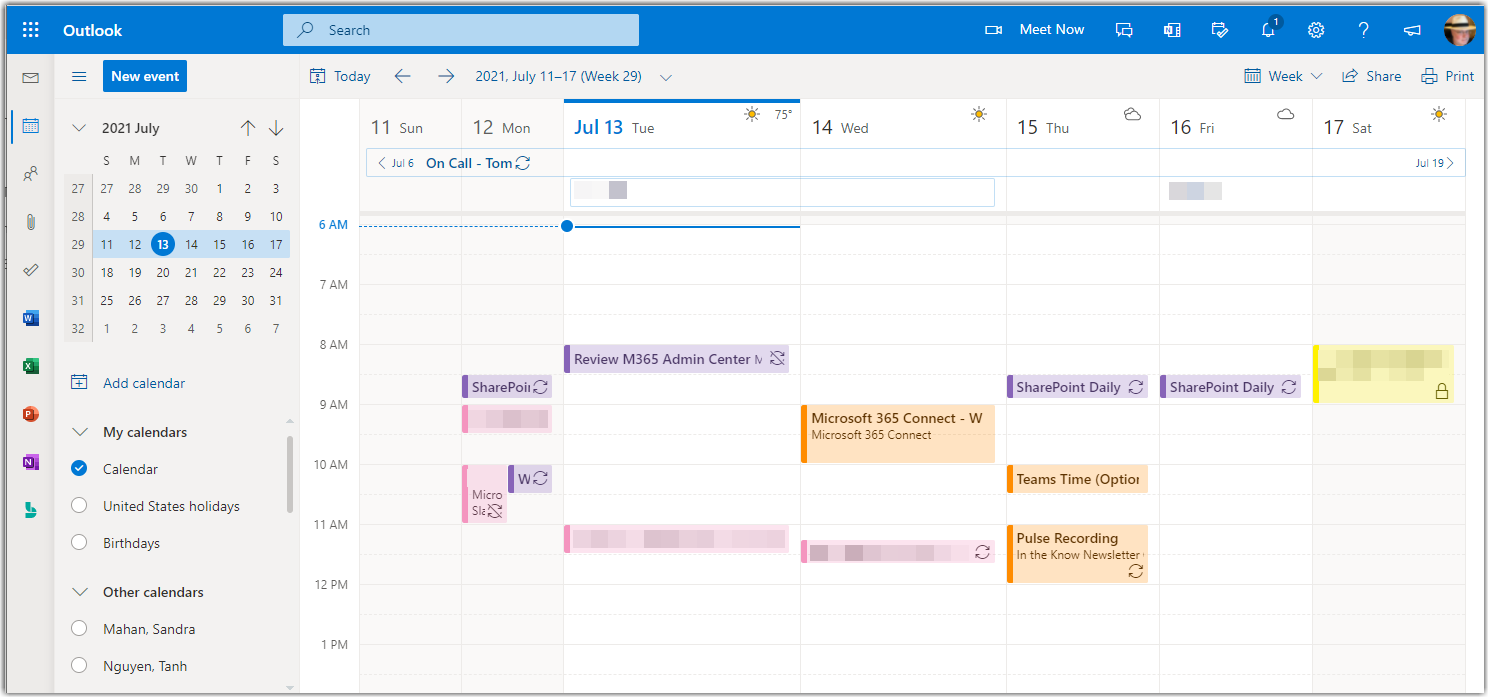Open the navigation pane hamburger menu
The width and height of the screenshot is (1489, 698).
[78, 76]
